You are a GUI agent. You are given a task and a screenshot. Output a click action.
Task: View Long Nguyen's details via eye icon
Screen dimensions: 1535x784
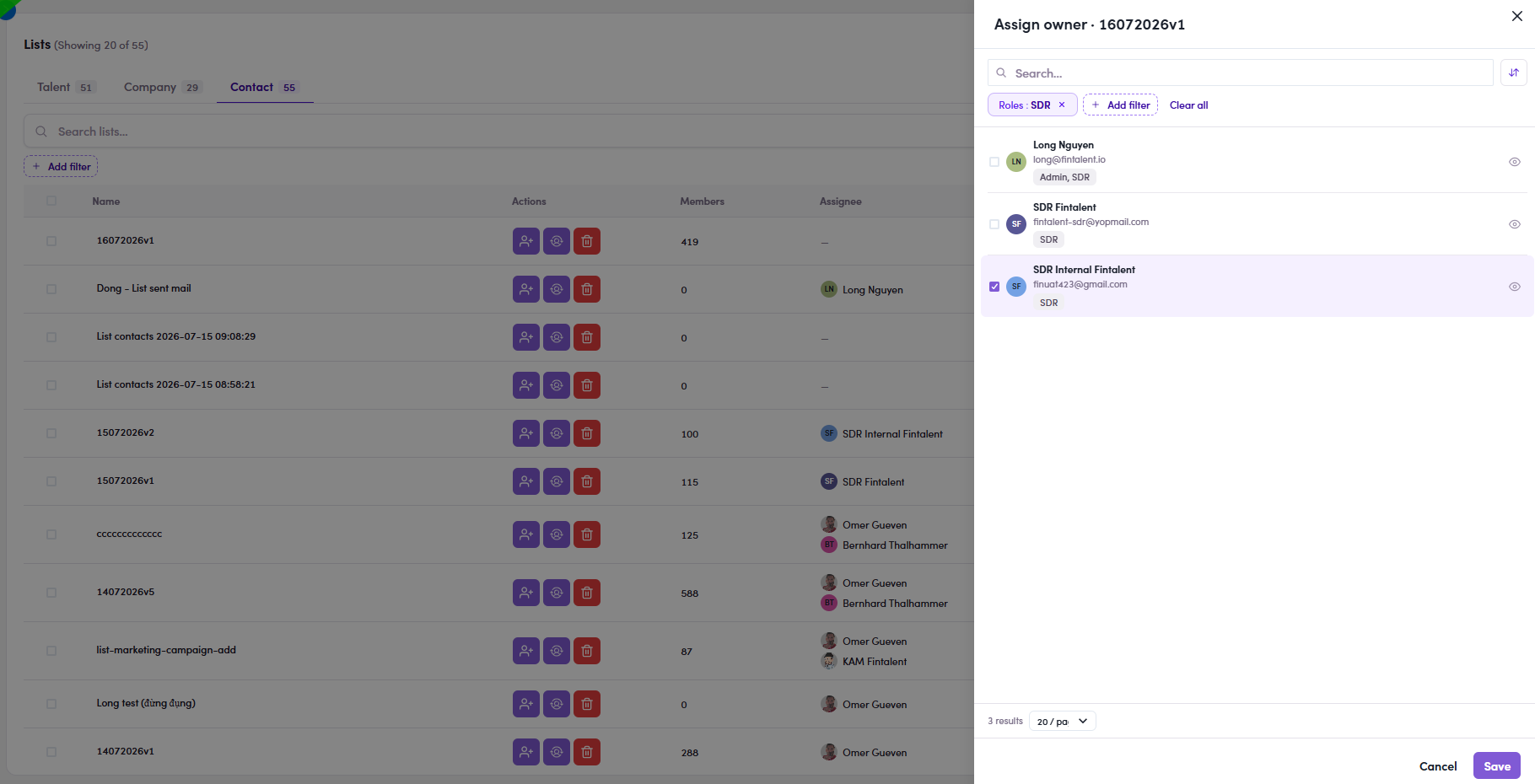click(1515, 162)
